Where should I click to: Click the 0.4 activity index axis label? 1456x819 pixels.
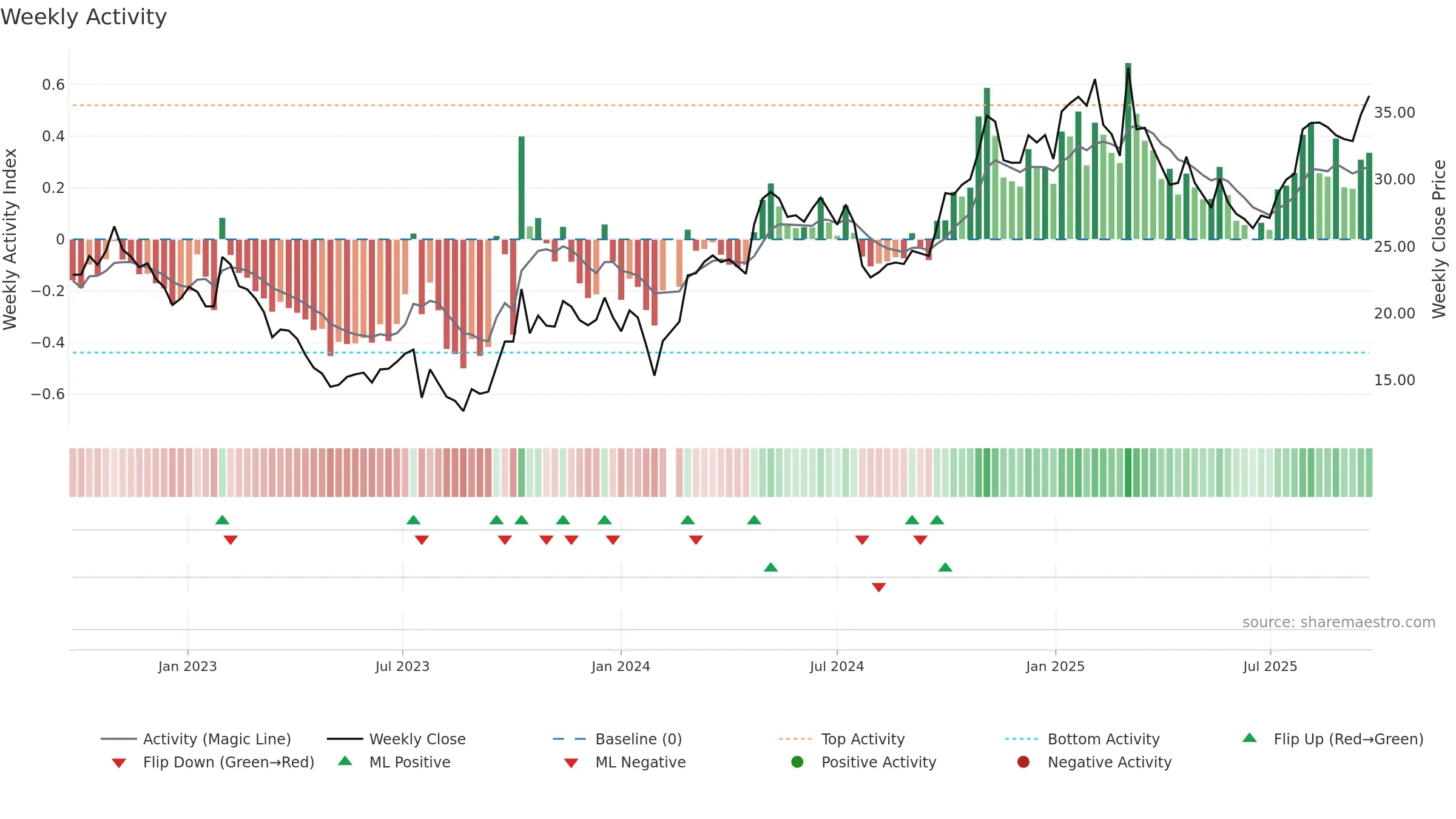click(53, 136)
